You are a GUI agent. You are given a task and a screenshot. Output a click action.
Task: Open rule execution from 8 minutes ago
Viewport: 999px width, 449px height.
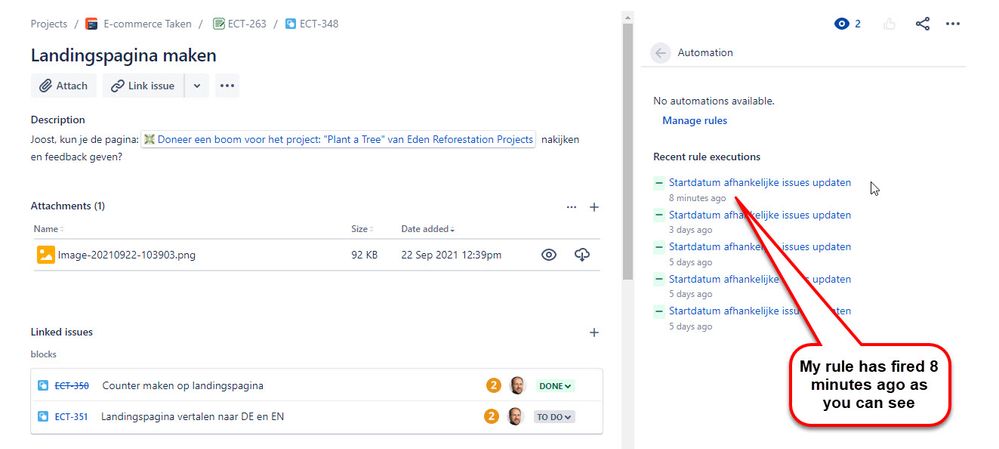pos(759,183)
